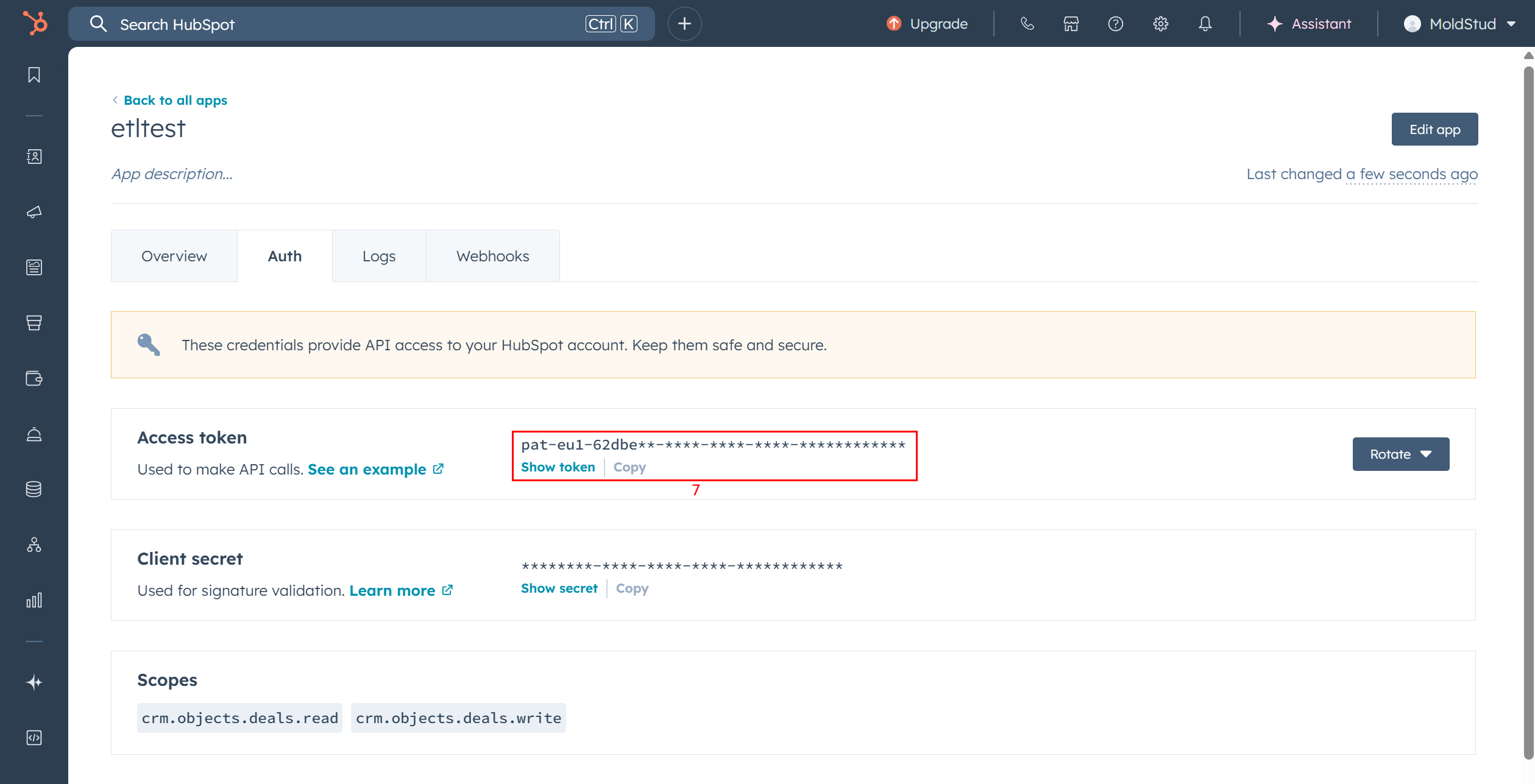1535x784 pixels.
Task: Open the Development code icon at sidebar bottom
Action: [x=34, y=738]
